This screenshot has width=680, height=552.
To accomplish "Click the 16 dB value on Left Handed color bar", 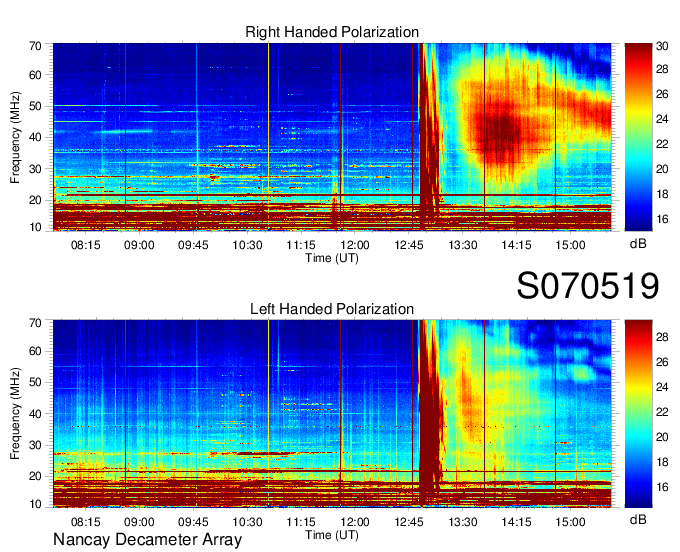I will click(x=662, y=487).
